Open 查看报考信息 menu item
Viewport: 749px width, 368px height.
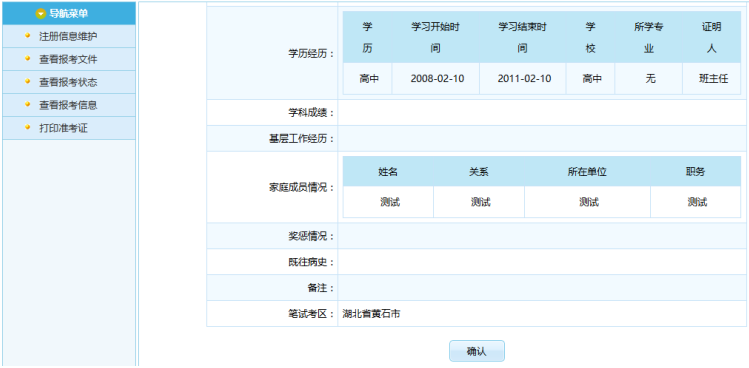tap(68, 105)
